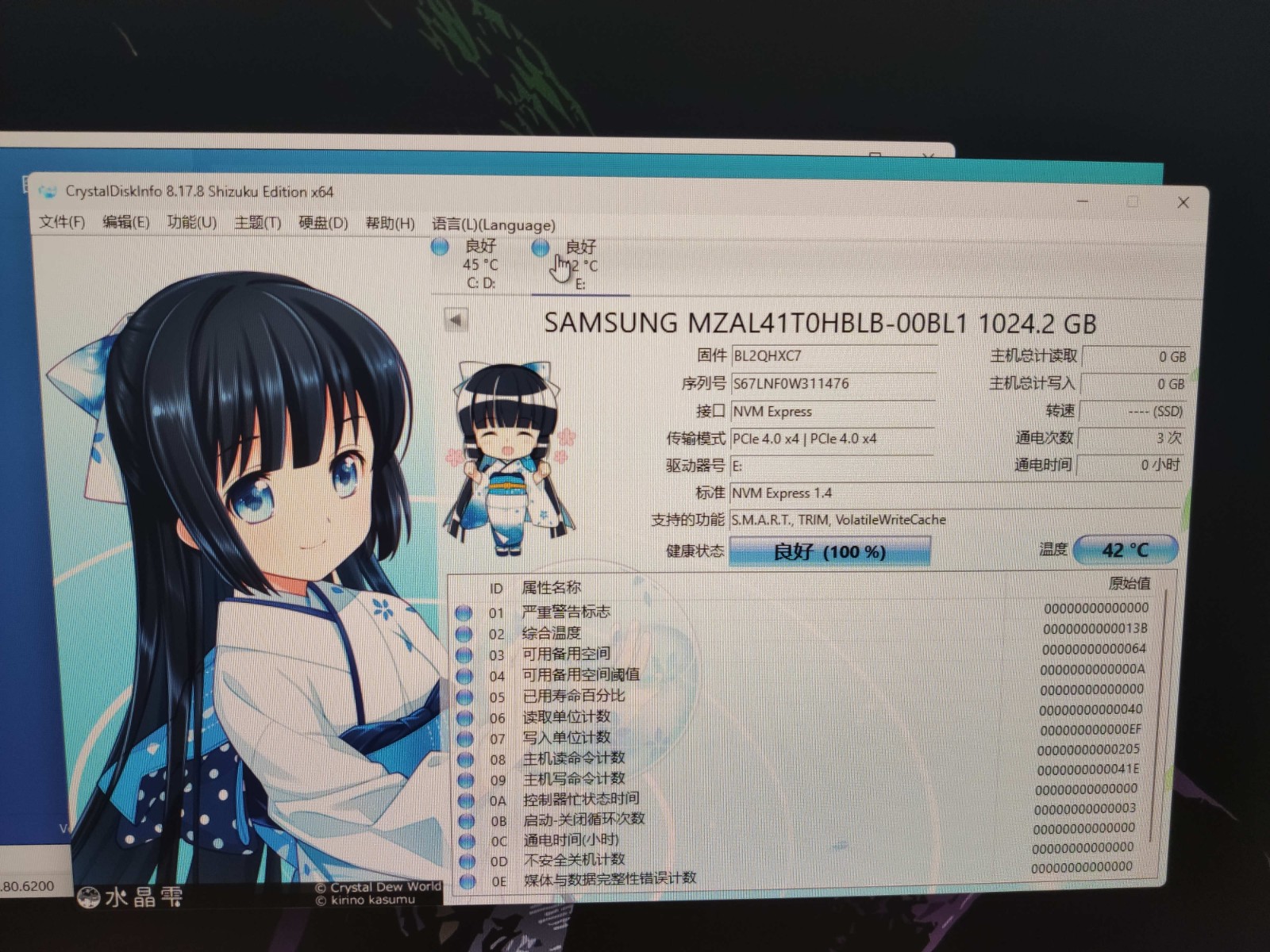Viewport: 1270px width, 952px height.
Task: Click status icon for attribute 0A 控制器忙状态时间
Action: coord(466,800)
